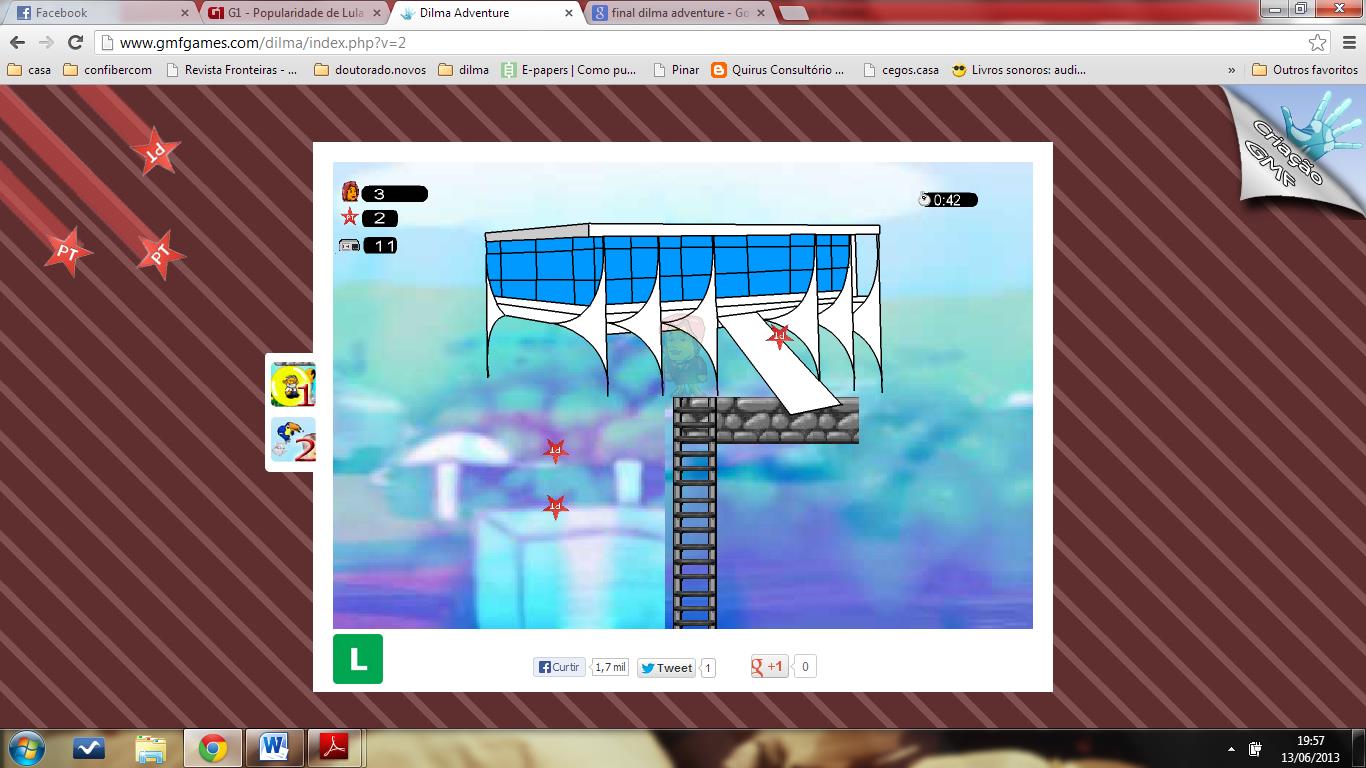Viewport: 1366px width, 768px height.
Task: Select the toucan number 2 game thumbnail
Action: tap(293, 440)
